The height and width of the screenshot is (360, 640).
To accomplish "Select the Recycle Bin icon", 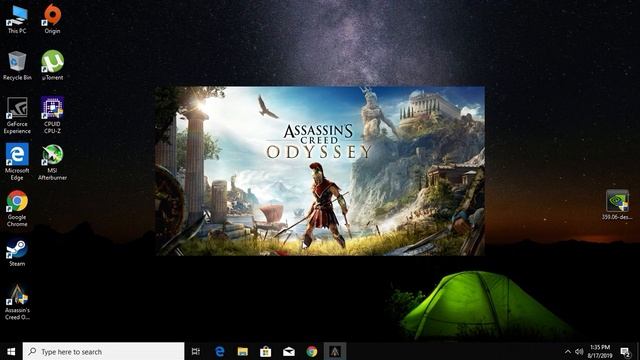I will click(x=17, y=66).
